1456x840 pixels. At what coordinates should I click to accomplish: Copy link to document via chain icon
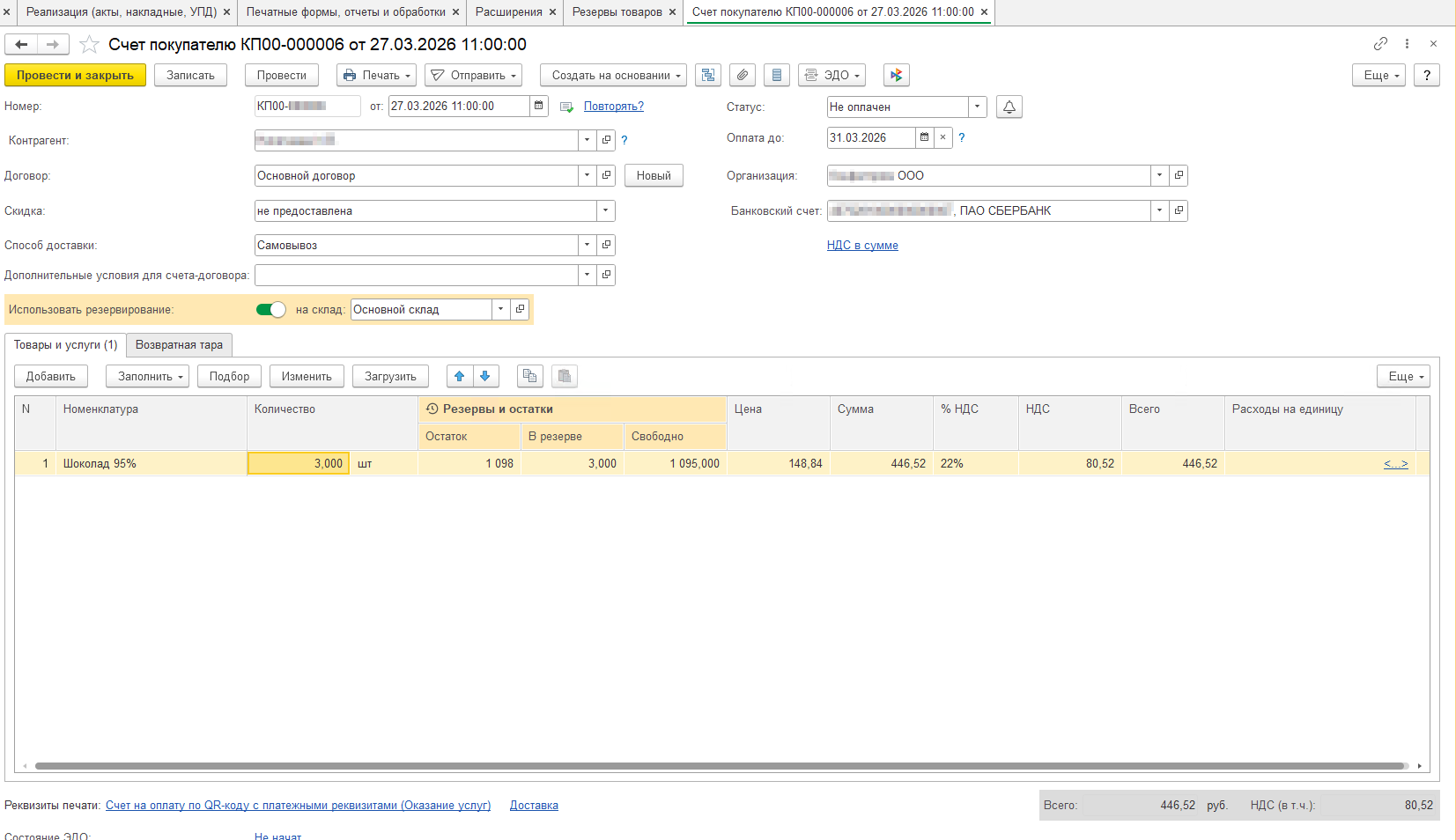1380,44
